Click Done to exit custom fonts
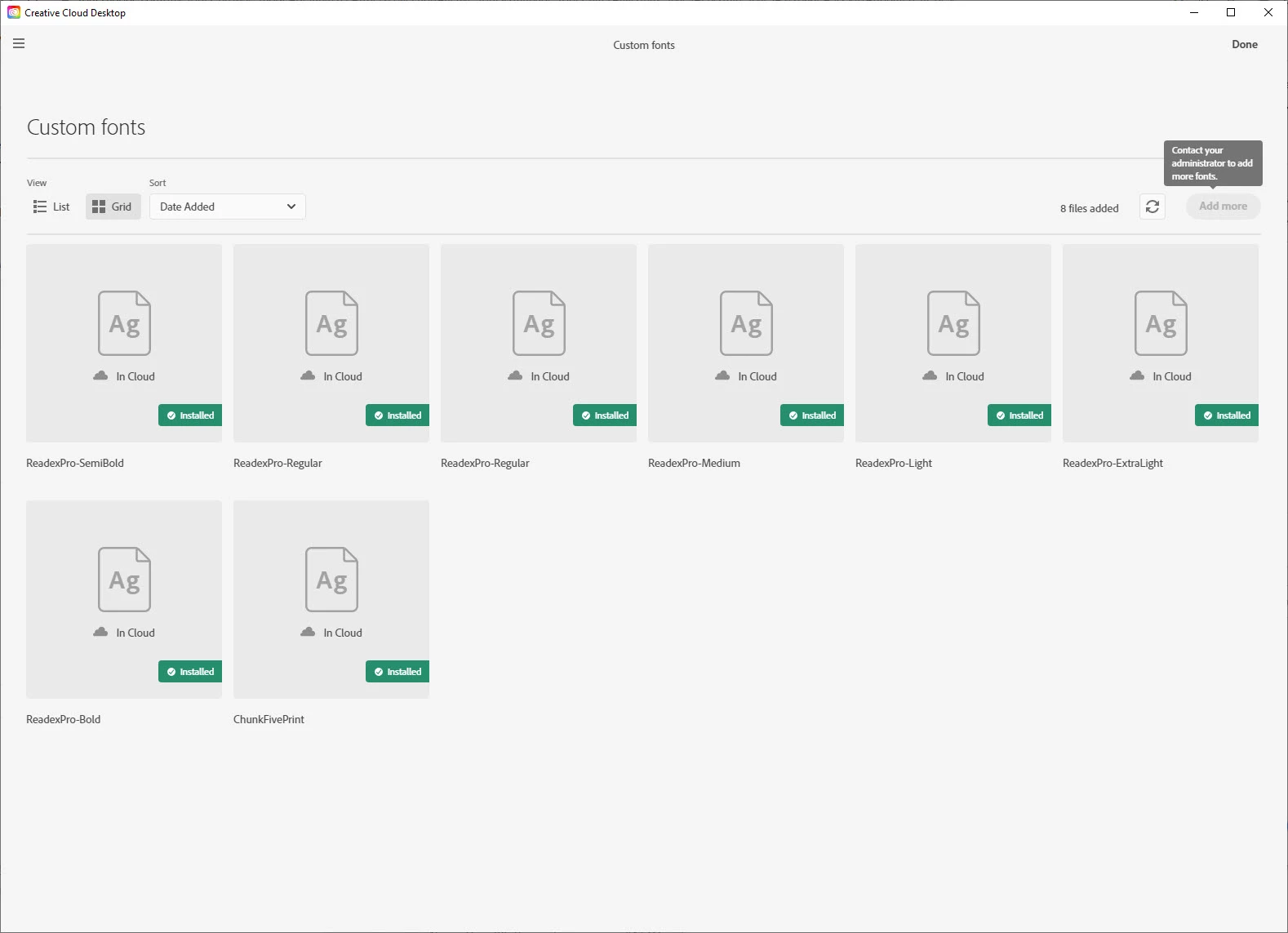This screenshot has width=1288, height=933. [1244, 44]
